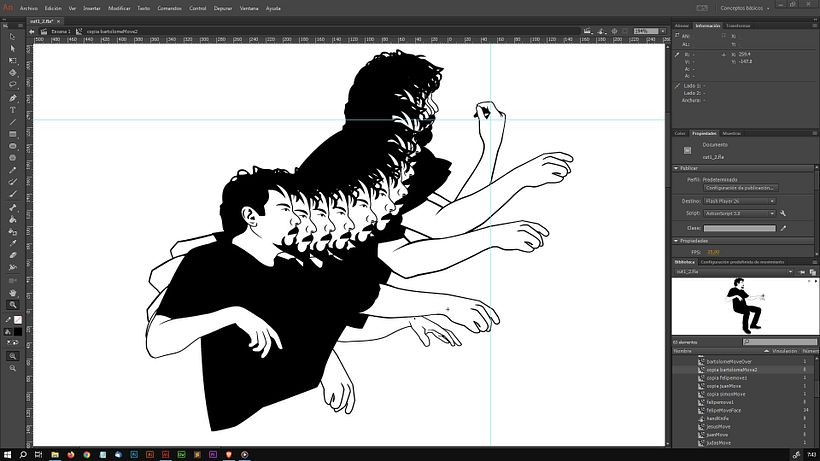Open File Explorer from taskbar

pos(54,455)
